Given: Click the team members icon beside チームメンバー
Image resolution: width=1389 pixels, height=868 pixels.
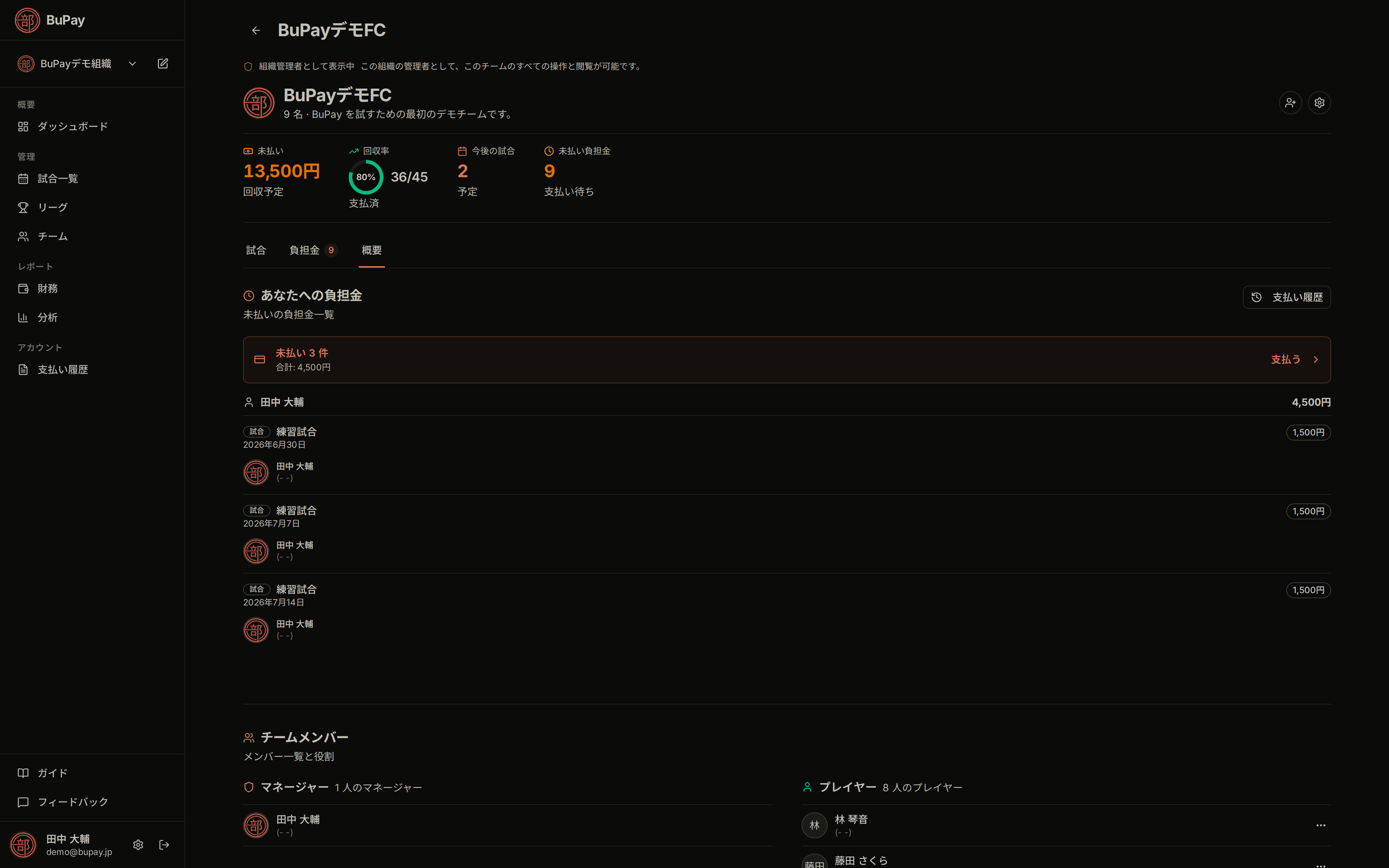Looking at the screenshot, I should pos(249,738).
